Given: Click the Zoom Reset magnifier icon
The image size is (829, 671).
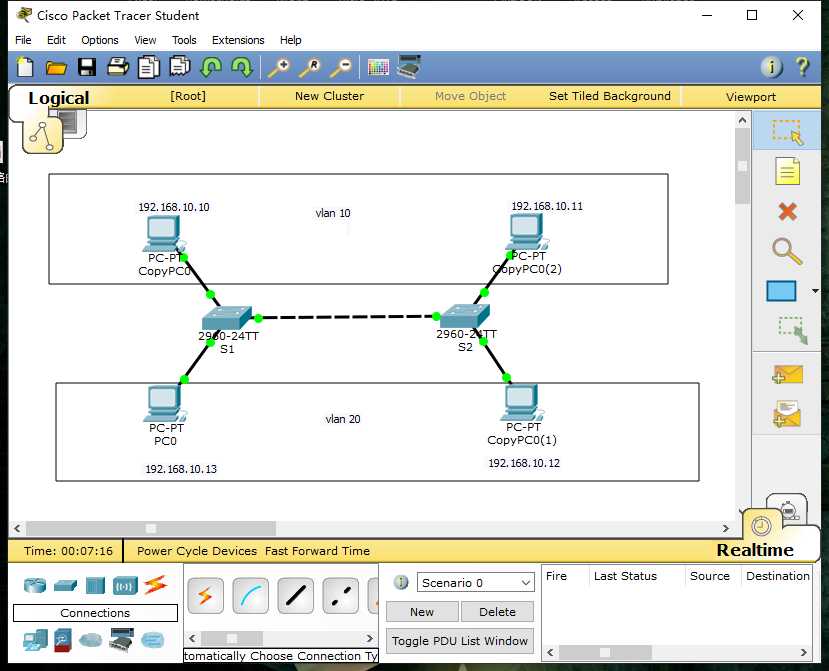Looking at the screenshot, I should (x=310, y=68).
